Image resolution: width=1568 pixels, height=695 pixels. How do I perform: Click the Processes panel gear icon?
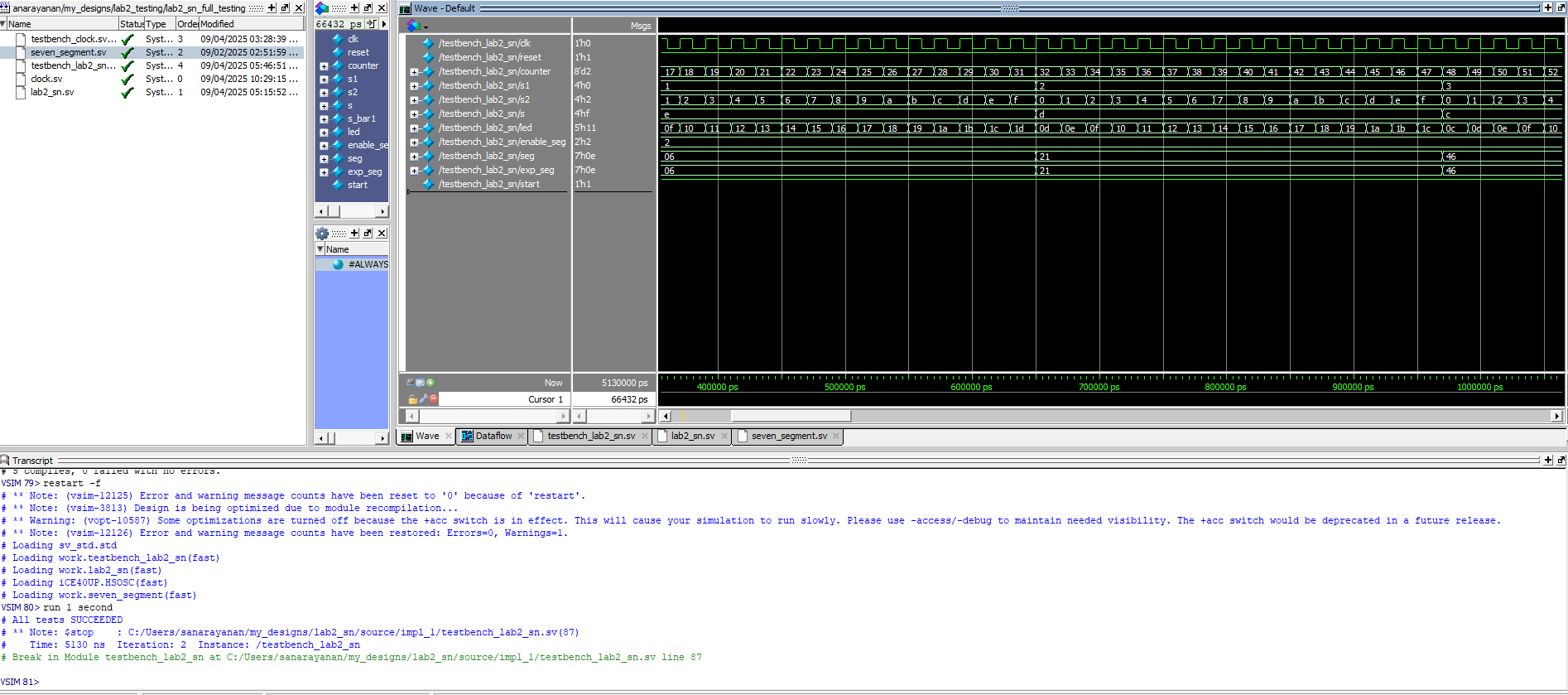323,234
